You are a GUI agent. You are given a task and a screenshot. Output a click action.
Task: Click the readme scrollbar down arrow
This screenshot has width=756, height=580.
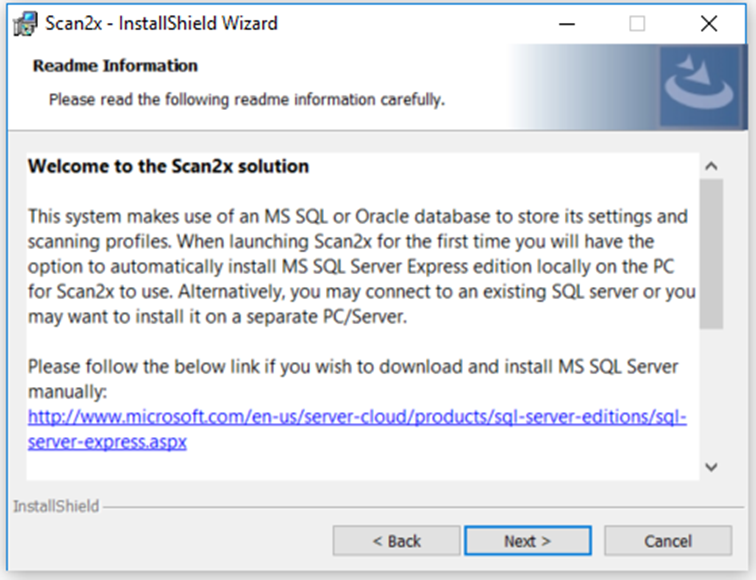click(x=711, y=466)
